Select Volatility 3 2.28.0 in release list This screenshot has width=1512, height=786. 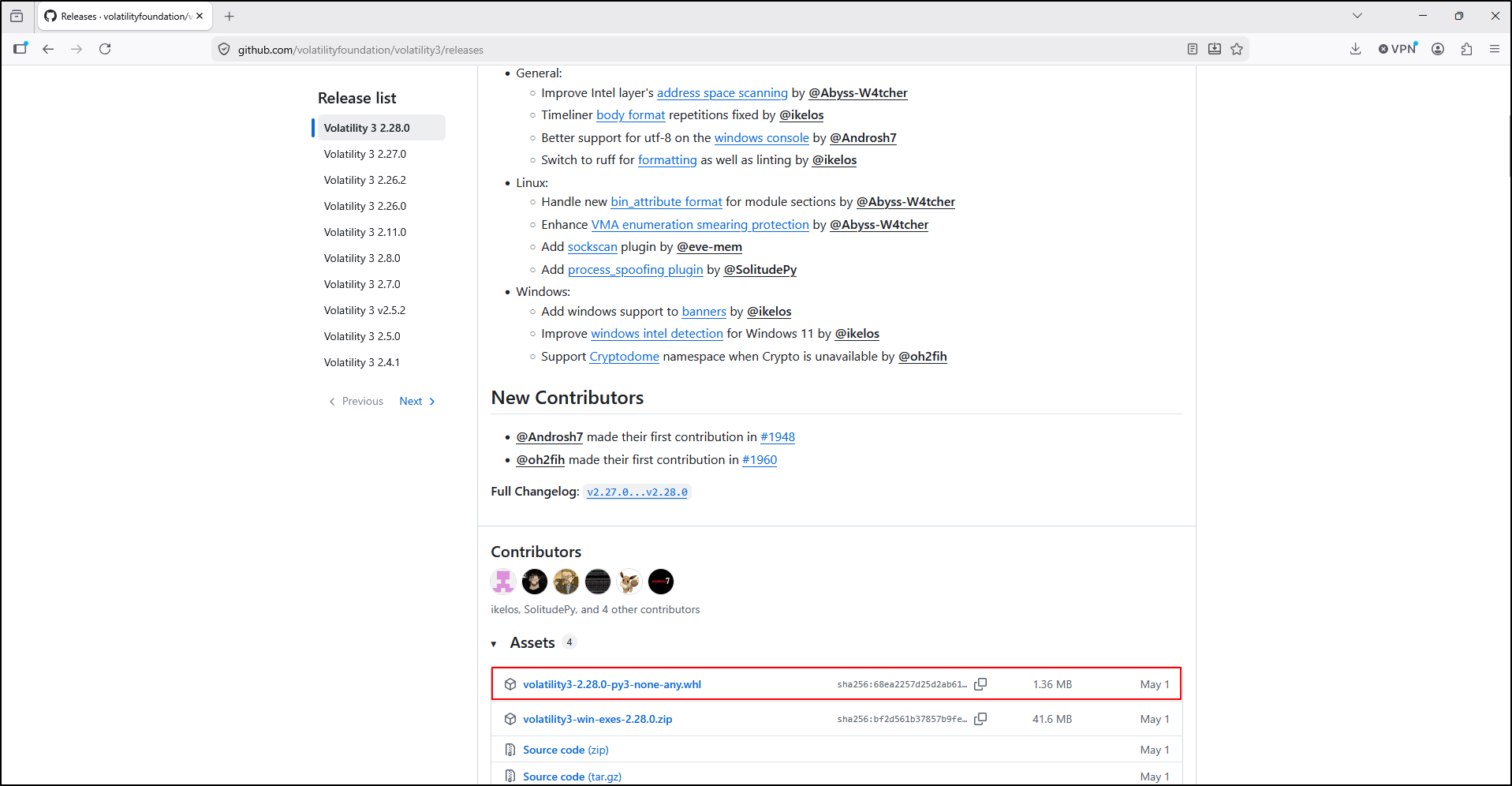(382, 128)
